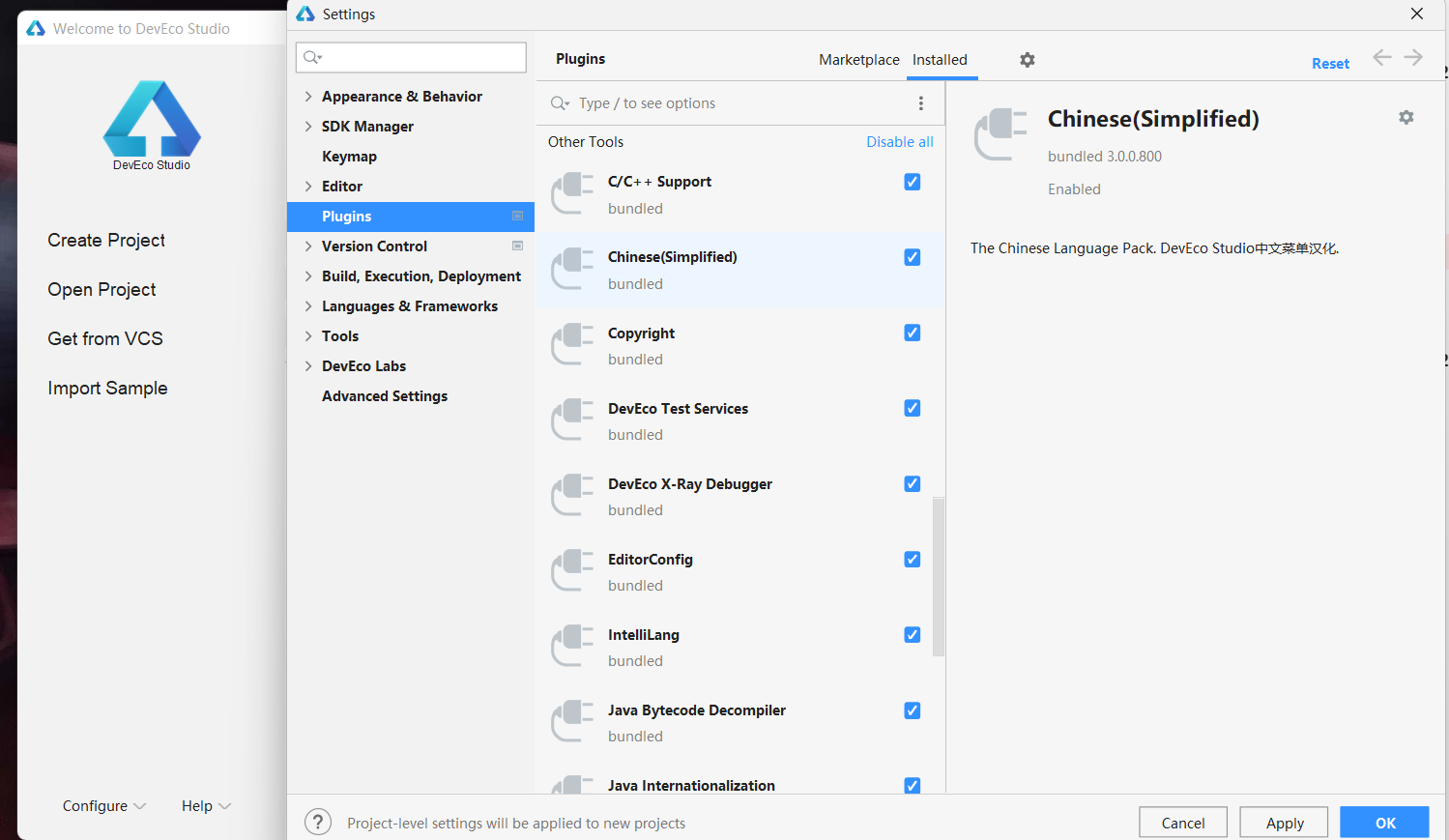
Task: Click the help question mark icon
Action: coord(318,823)
